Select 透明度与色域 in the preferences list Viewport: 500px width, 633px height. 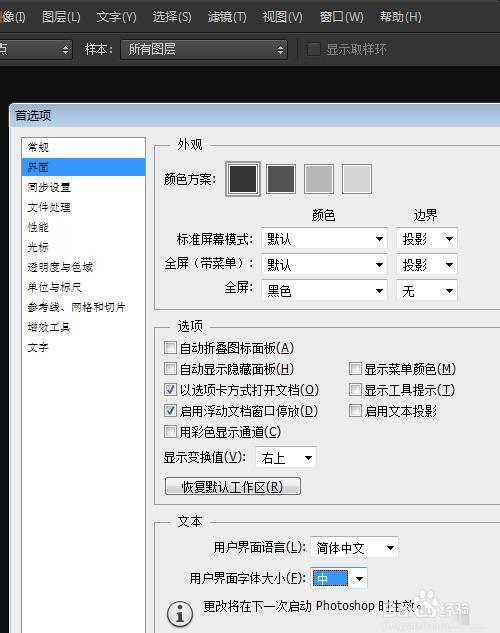[84, 267]
